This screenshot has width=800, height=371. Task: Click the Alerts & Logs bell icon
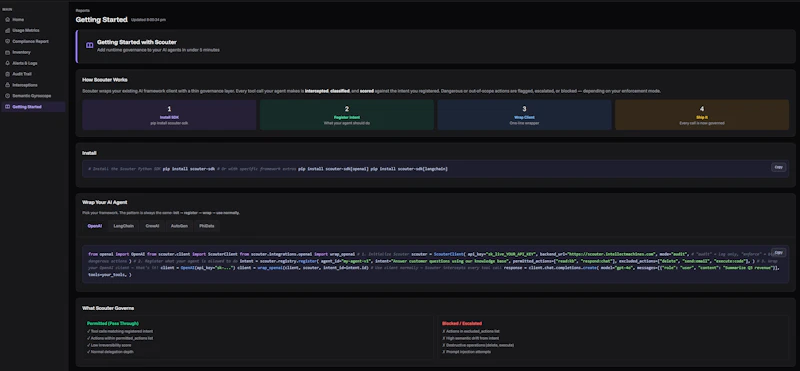pyautogui.click(x=7, y=63)
